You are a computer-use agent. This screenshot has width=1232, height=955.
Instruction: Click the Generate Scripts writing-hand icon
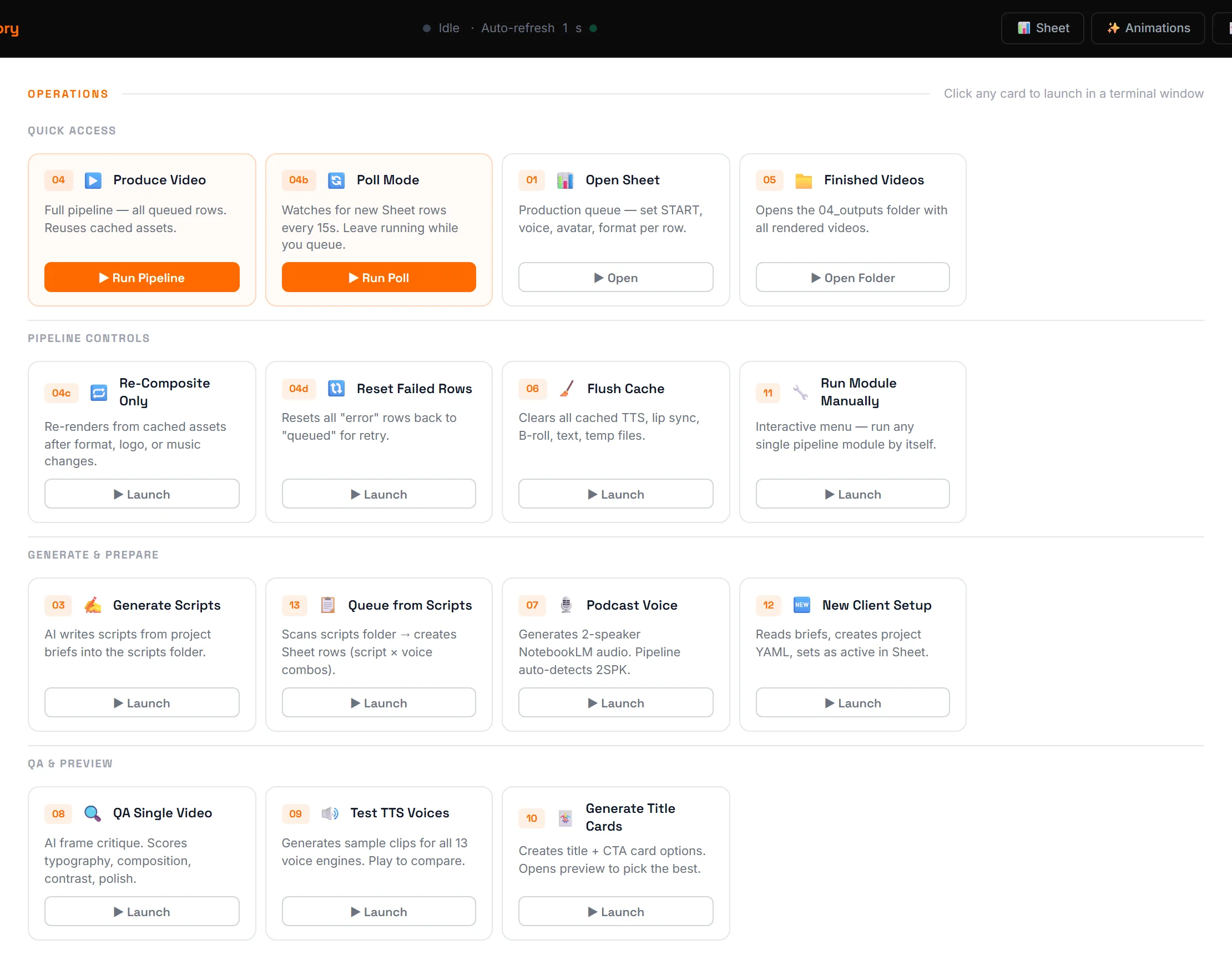[x=93, y=605]
